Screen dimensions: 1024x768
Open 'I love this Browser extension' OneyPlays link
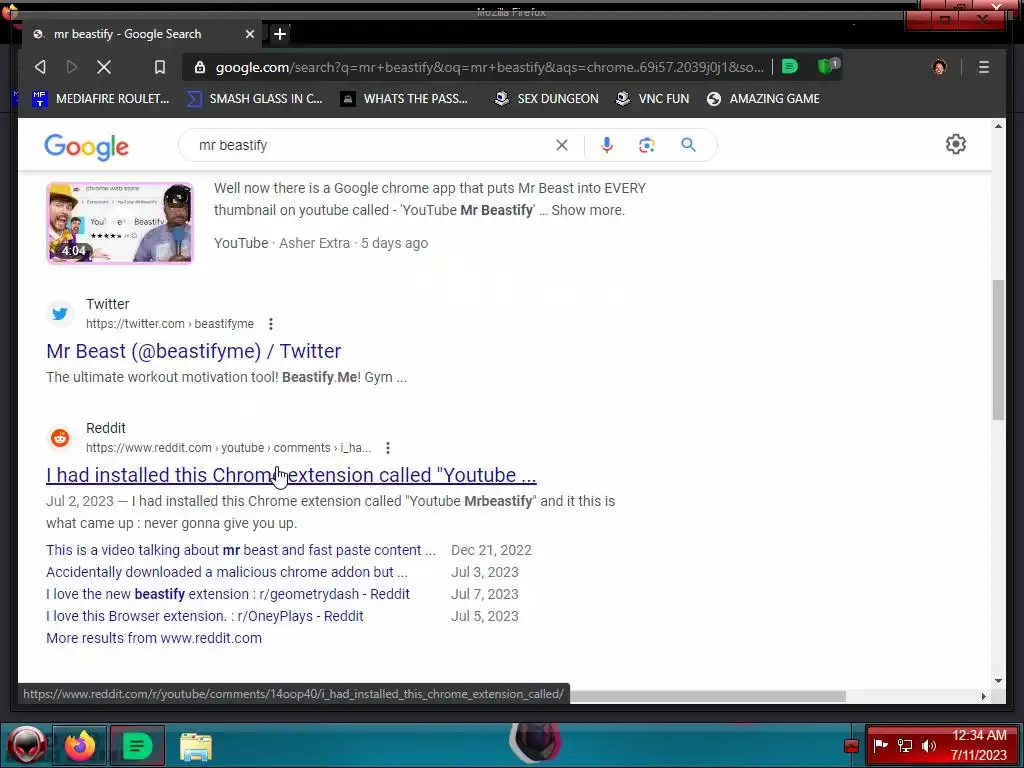click(x=204, y=616)
